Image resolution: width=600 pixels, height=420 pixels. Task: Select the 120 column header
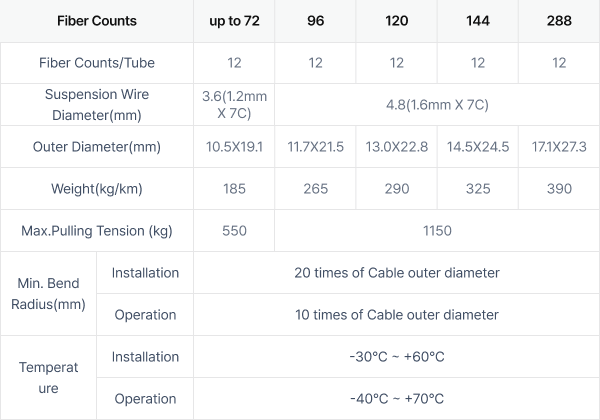click(396, 21)
